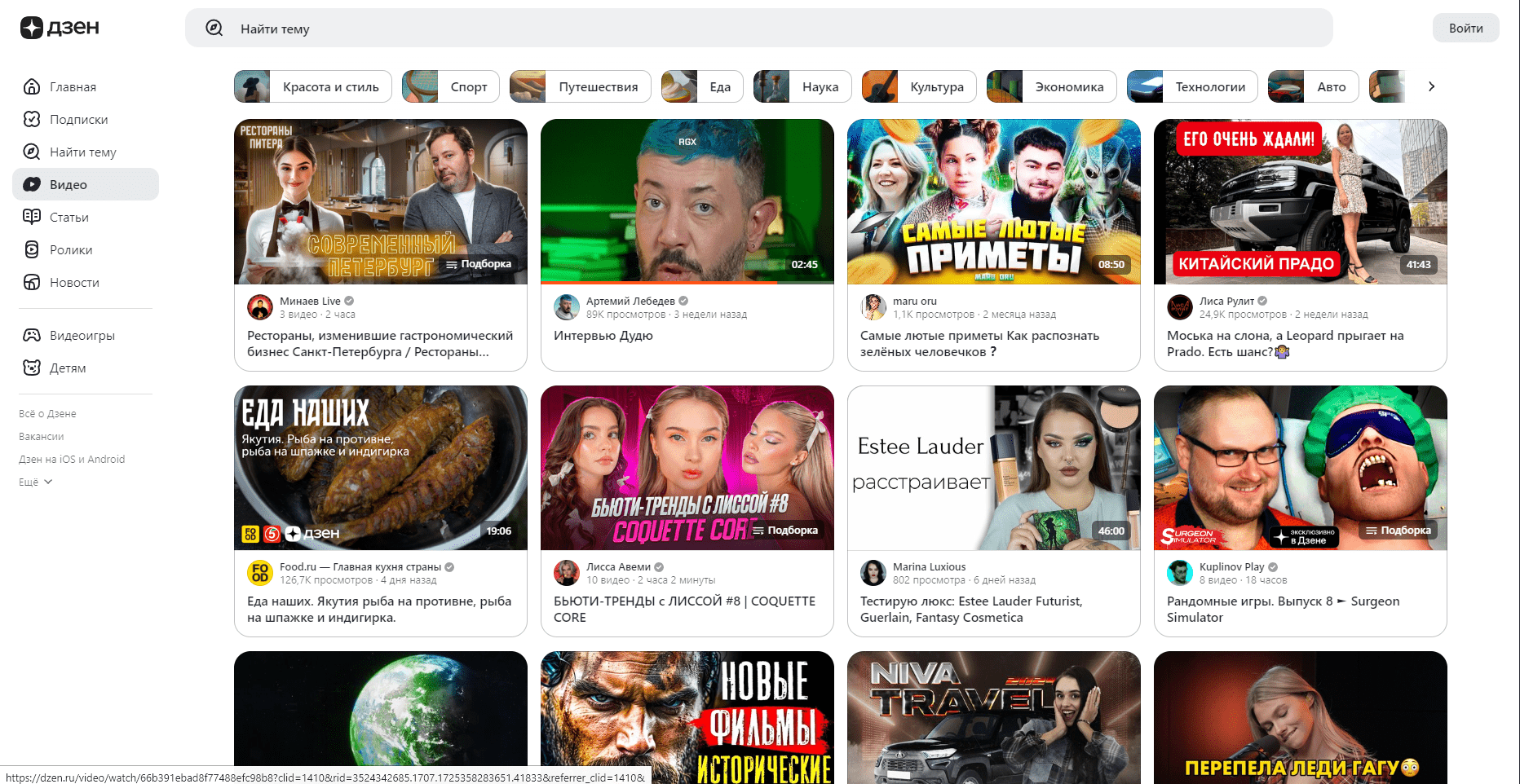Open Новости in the sidebar
Screen dimensions: 1520x784
pyautogui.click(x=73, y=282)
